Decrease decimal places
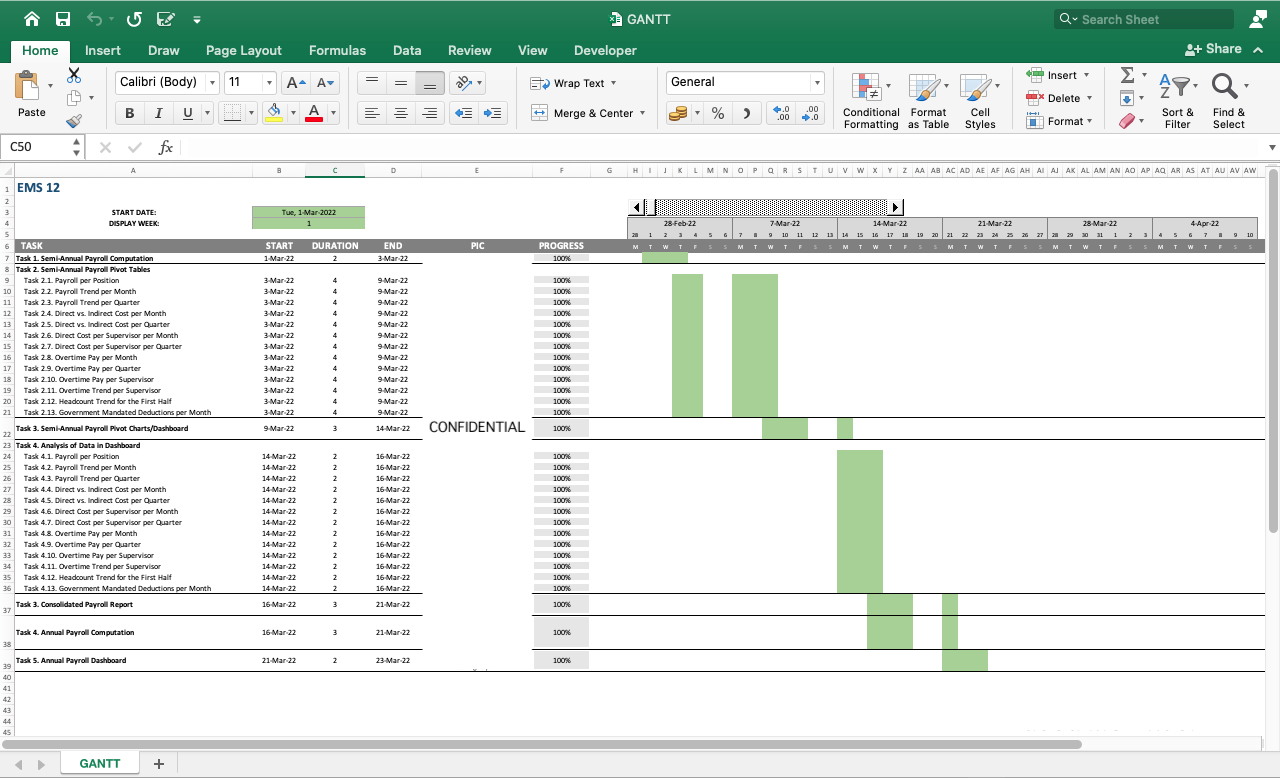This screenshot has width=1280, height=778. coord(811,114)
